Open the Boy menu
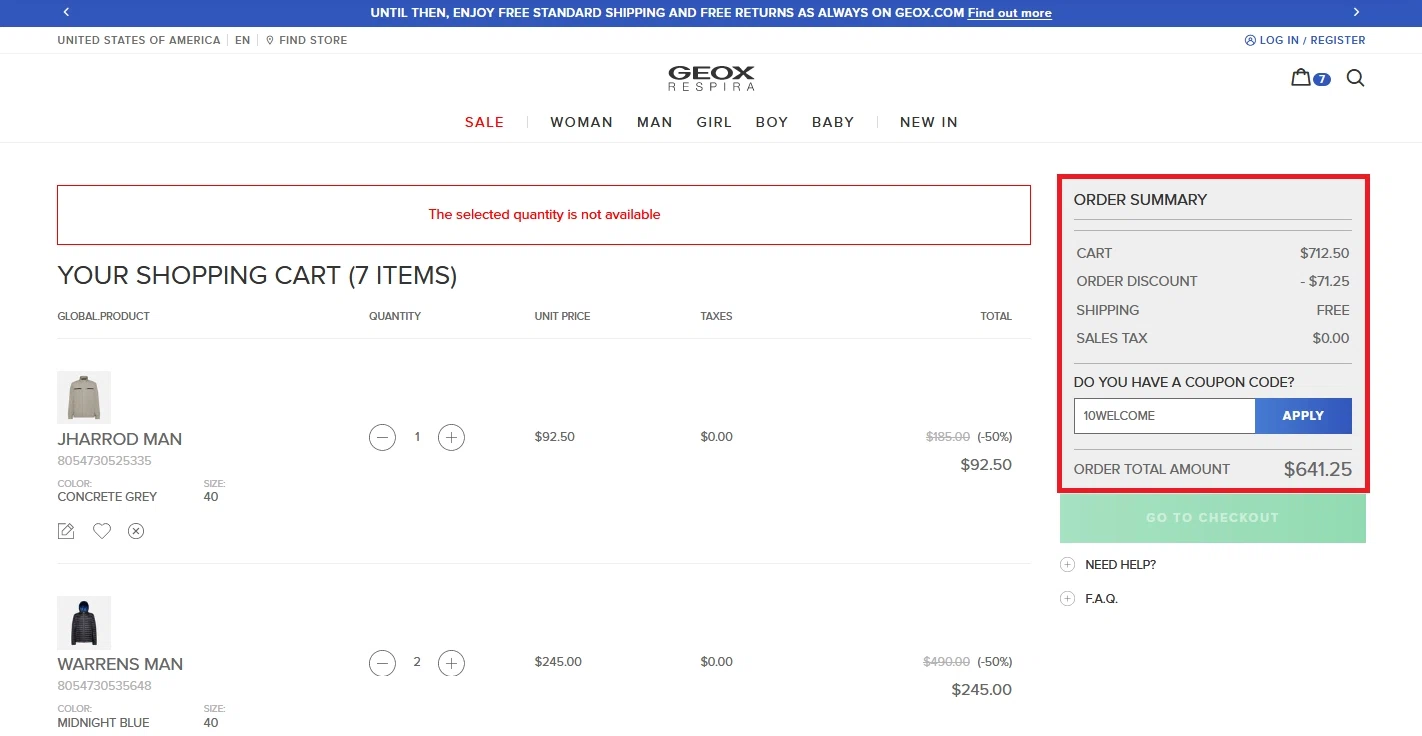 tap(772, 122)
